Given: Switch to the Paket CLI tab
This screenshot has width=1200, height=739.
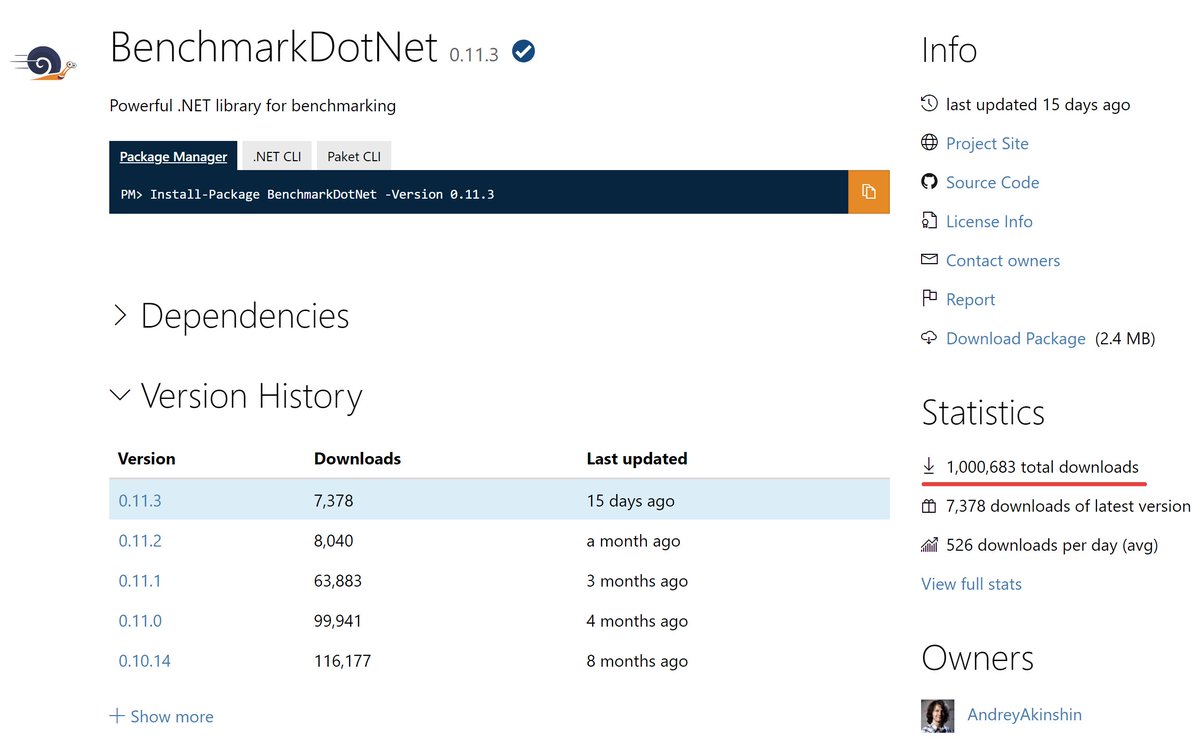Looking at the screenshot, I should click(x=354, y=156).
